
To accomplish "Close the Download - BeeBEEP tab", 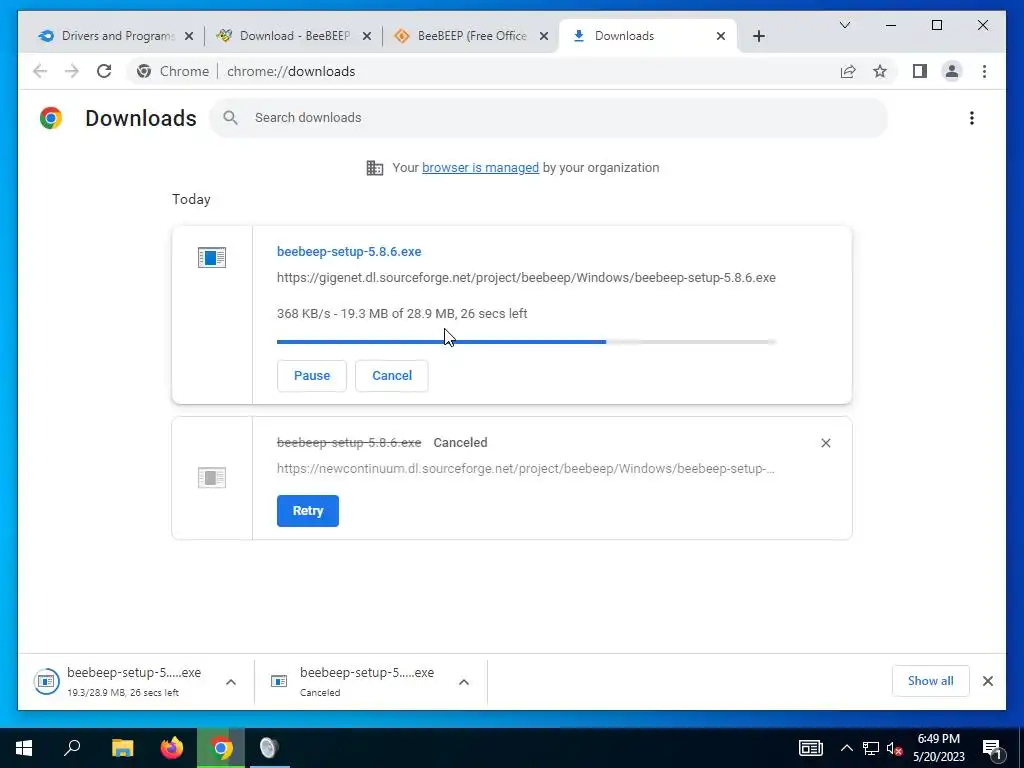I will pos(367,36).
